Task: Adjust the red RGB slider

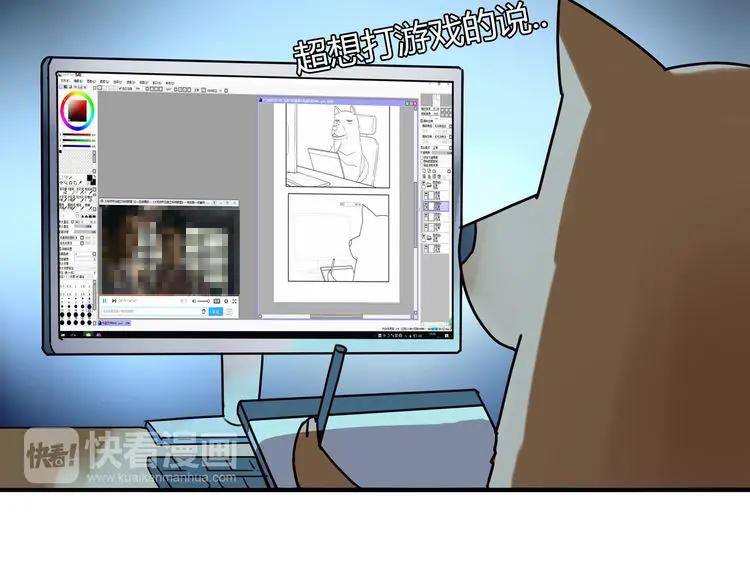Action: pos(76,135)
